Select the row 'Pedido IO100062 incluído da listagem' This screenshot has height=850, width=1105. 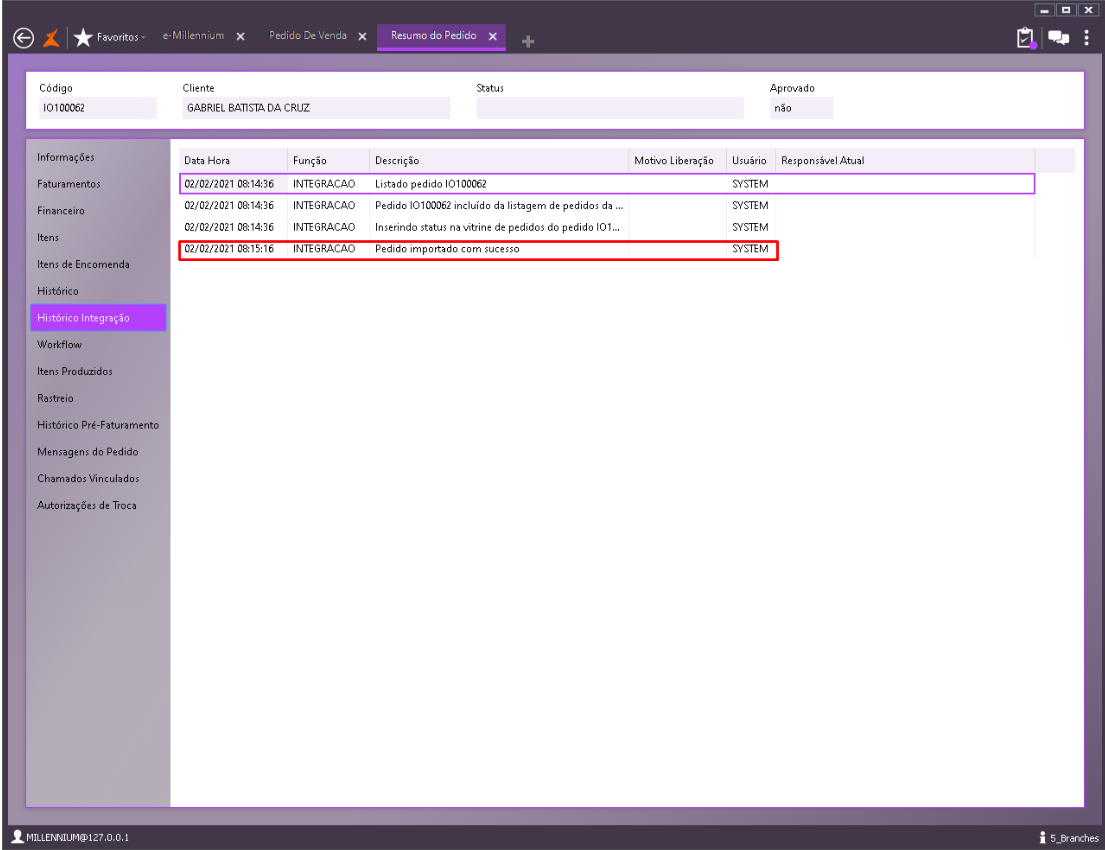tap(607, 206)
